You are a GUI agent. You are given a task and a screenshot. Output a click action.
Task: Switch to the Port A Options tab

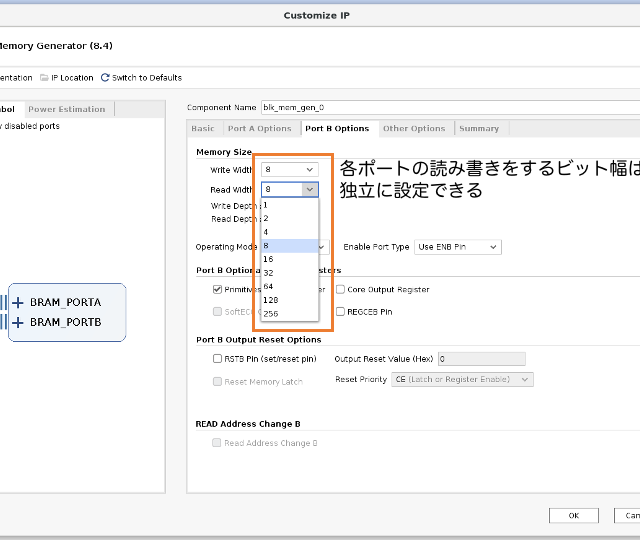259,129
